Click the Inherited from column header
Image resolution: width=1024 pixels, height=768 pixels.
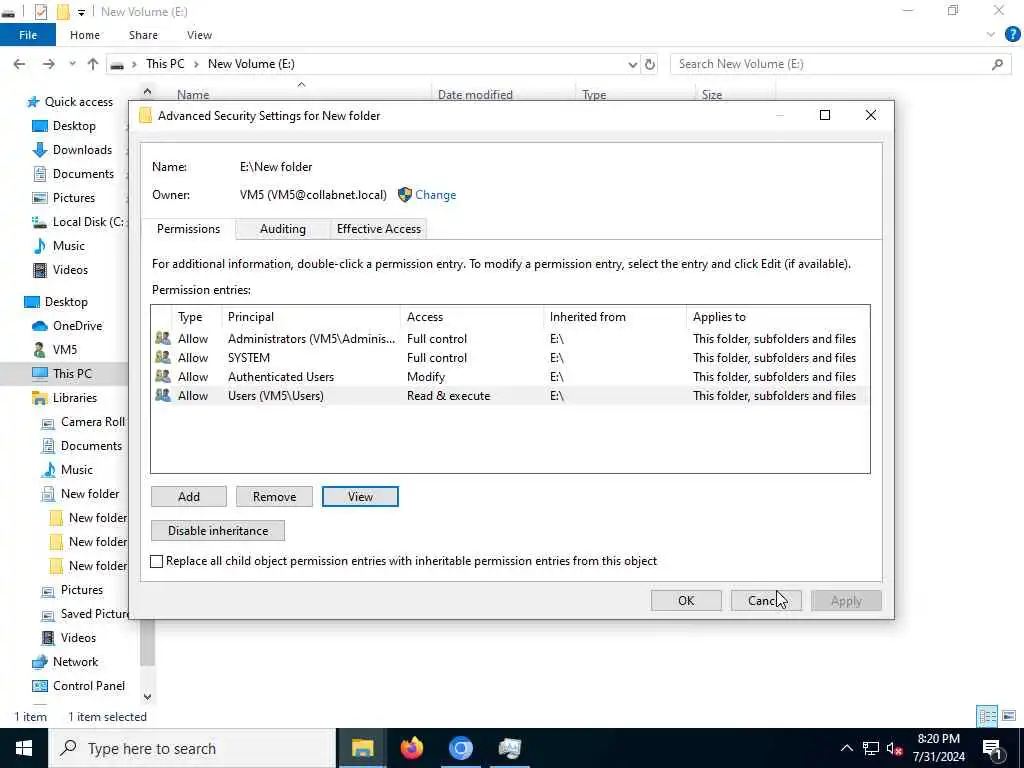615,317
